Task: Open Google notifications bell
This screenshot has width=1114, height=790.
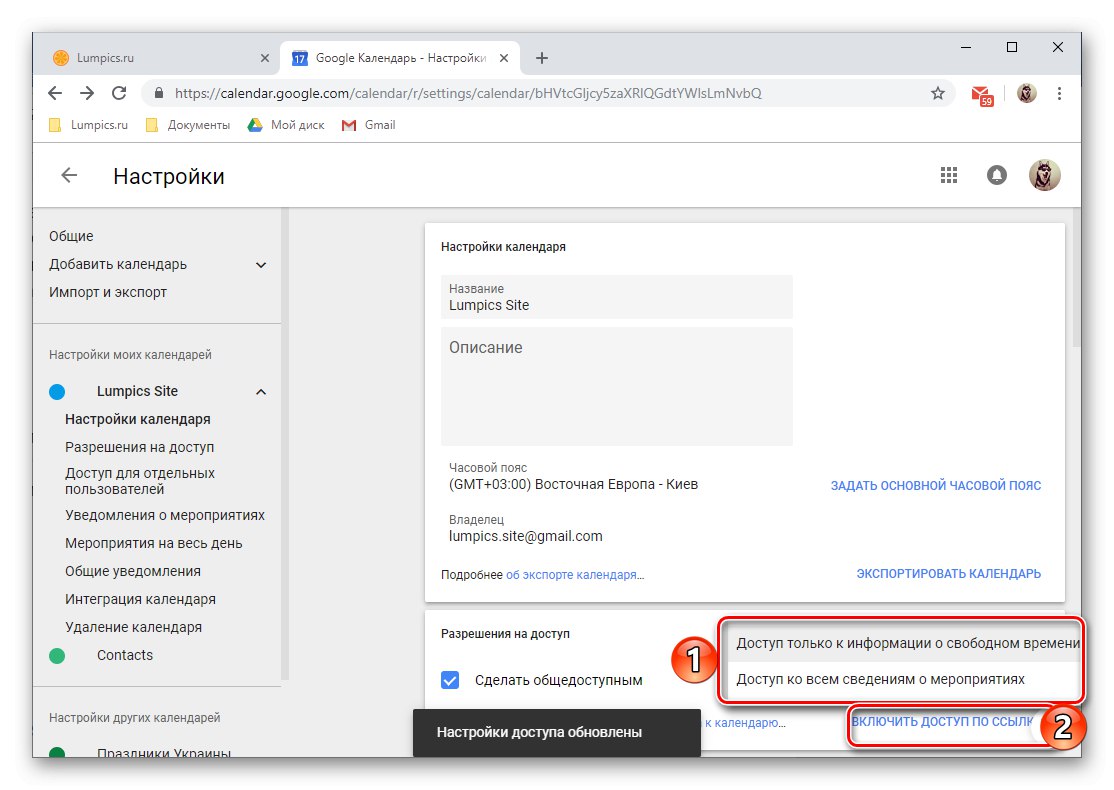Action: [996, 174]
